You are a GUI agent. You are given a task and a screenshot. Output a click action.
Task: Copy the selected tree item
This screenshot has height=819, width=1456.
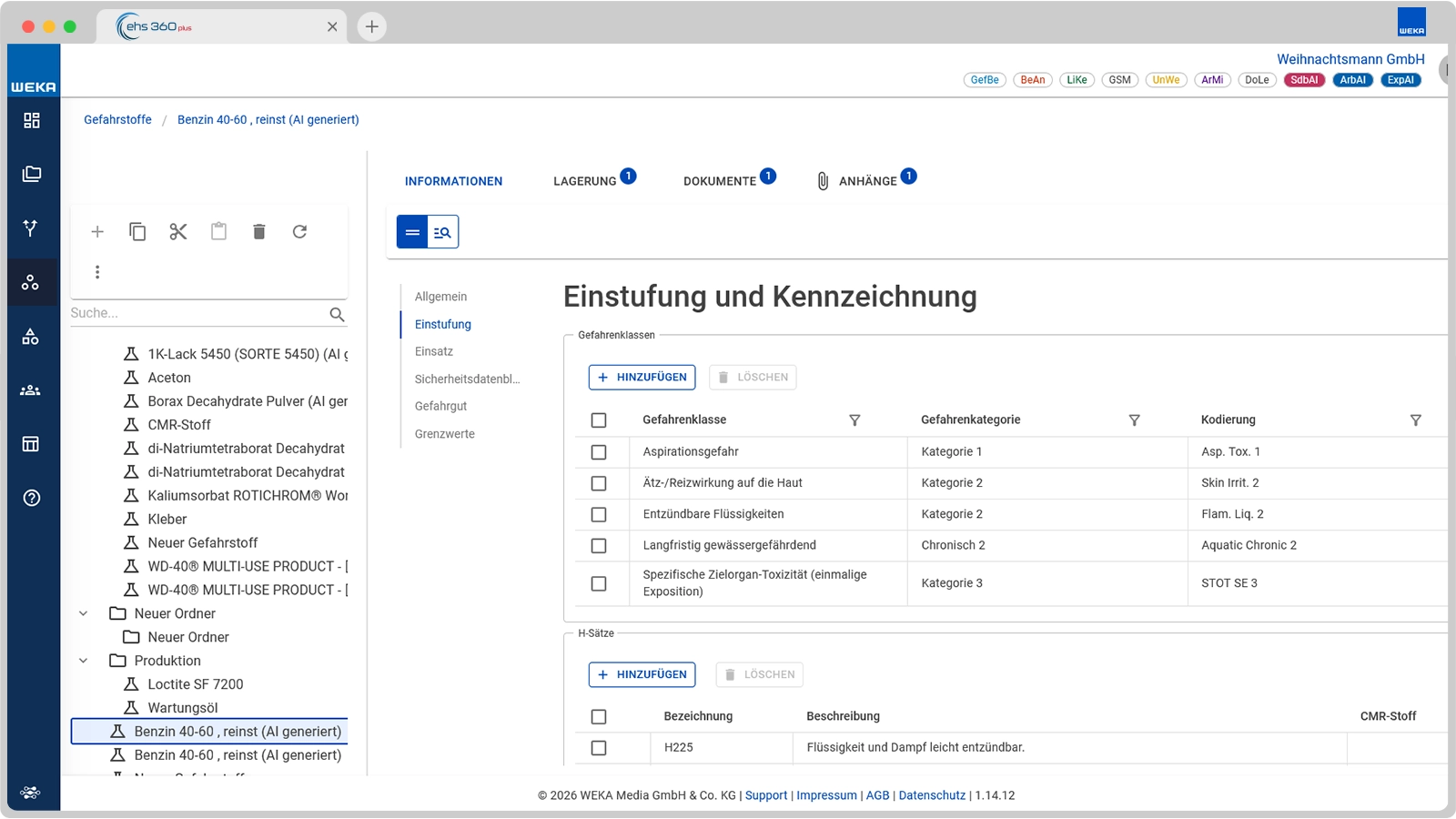click(137, 232)
